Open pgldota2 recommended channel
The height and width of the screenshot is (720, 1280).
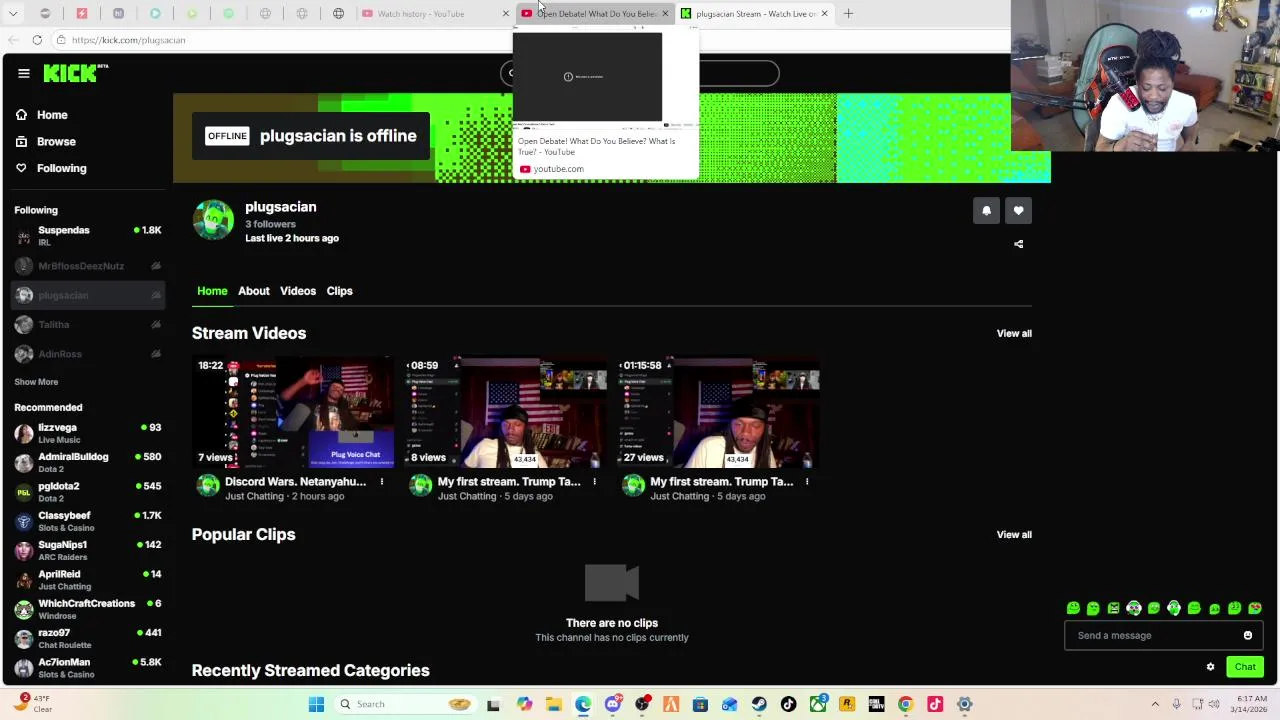(87, 492)
